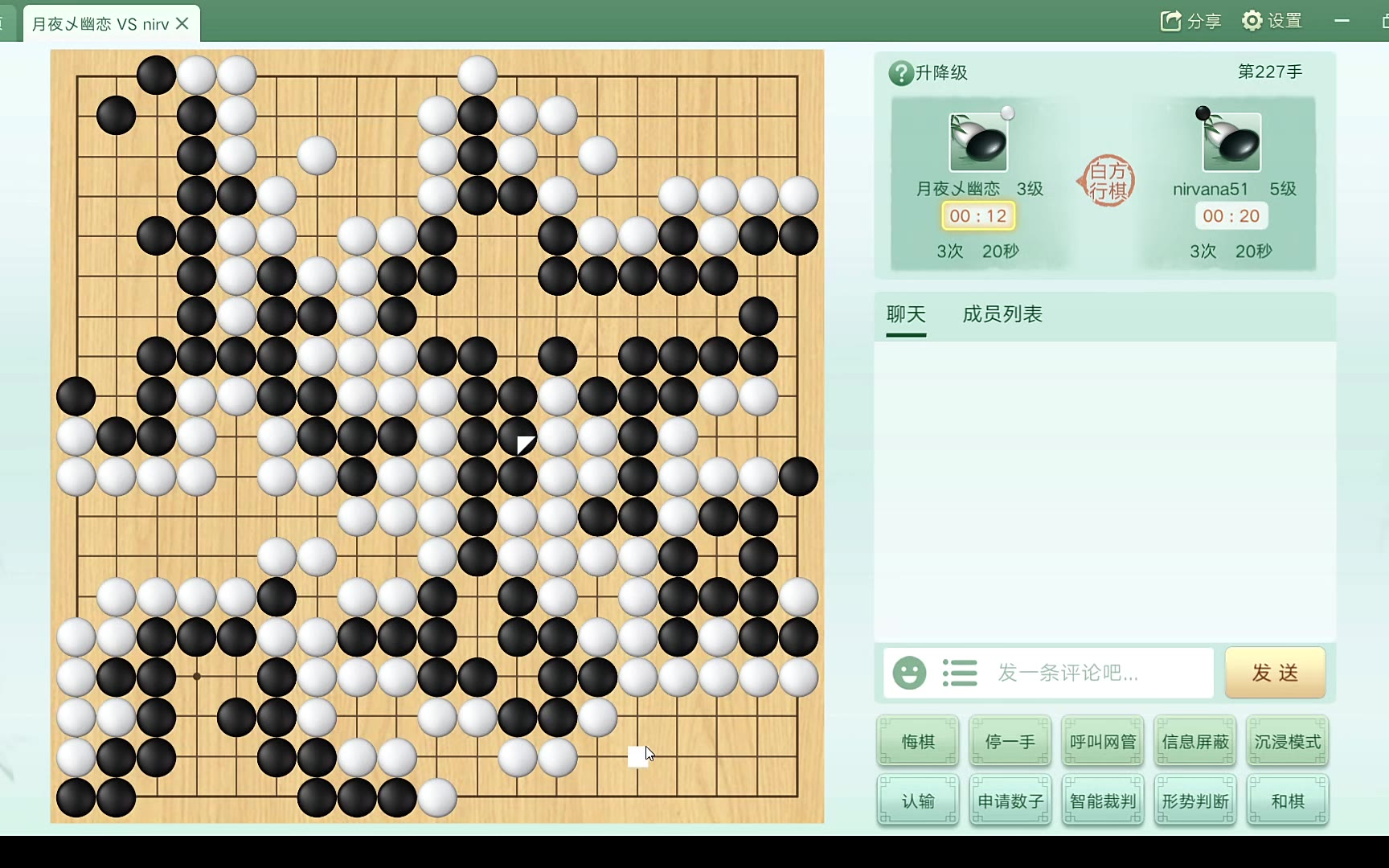Switch to the 成员列表 tab
This screenshot has height=868, width=1389.
tap(1002, 314)
